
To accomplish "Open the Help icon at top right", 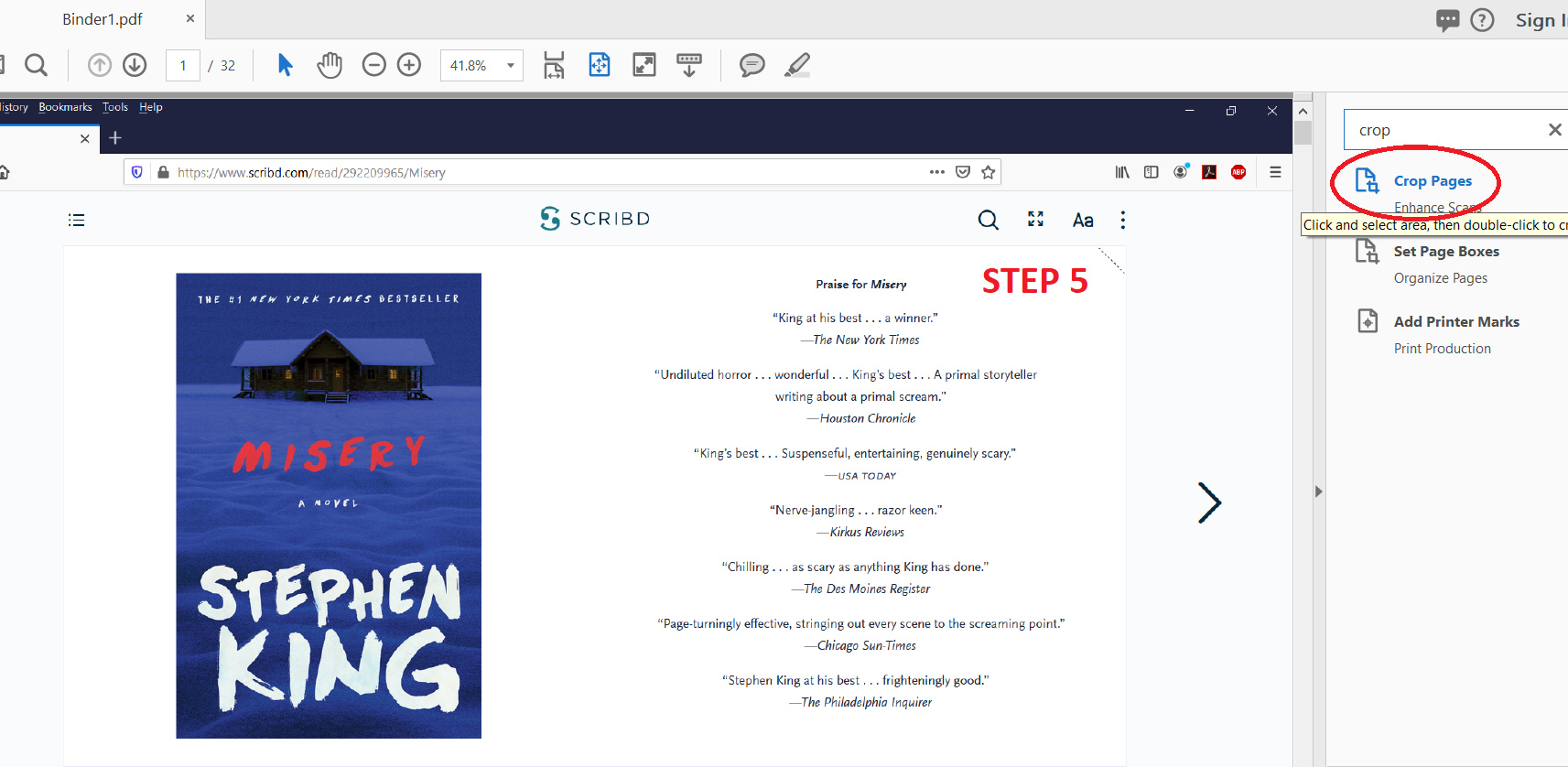I will pos(1482,20).
